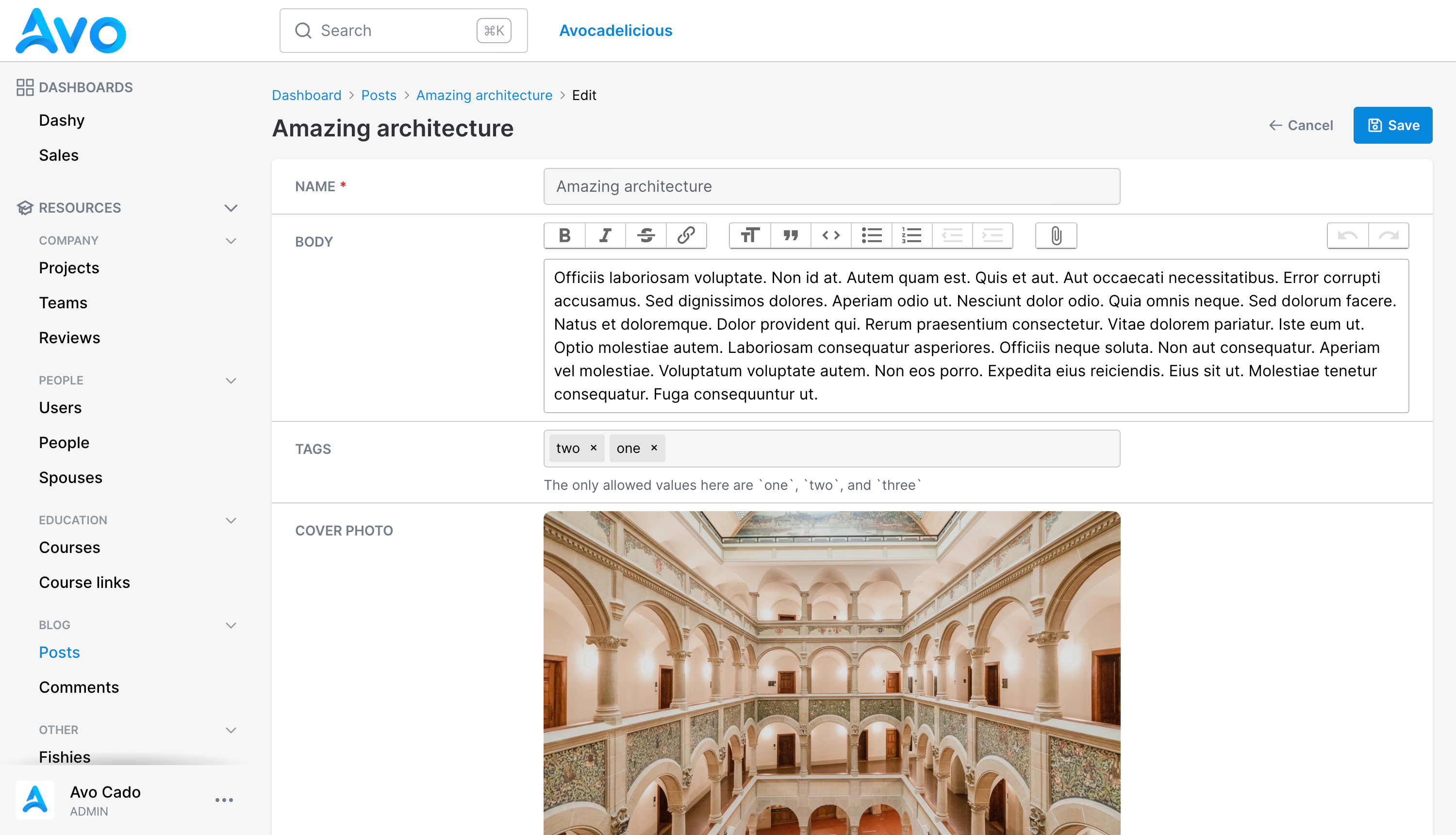
Task: Create a bulleted list
Action: [x=871, y=236]
